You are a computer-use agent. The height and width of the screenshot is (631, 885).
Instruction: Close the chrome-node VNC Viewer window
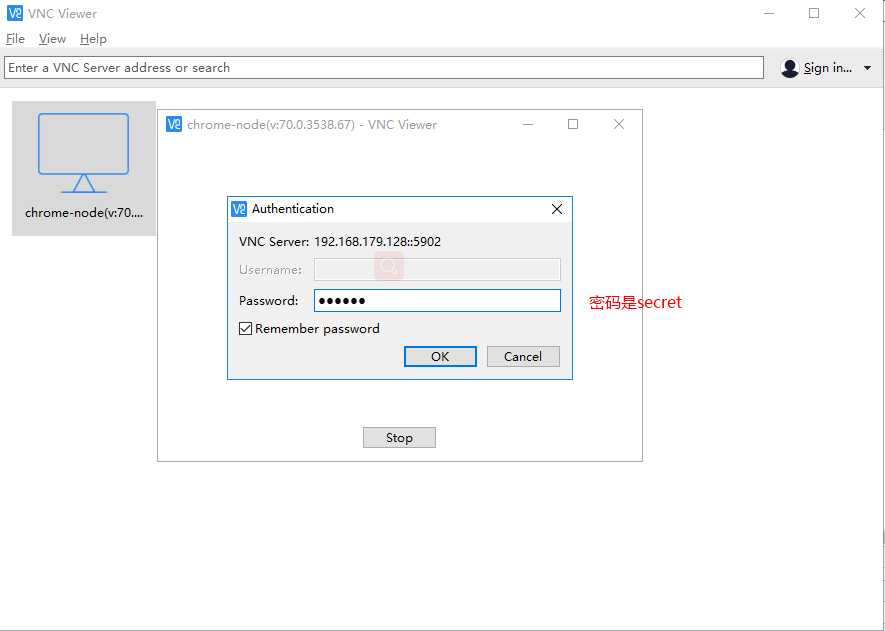pos(619,124)
